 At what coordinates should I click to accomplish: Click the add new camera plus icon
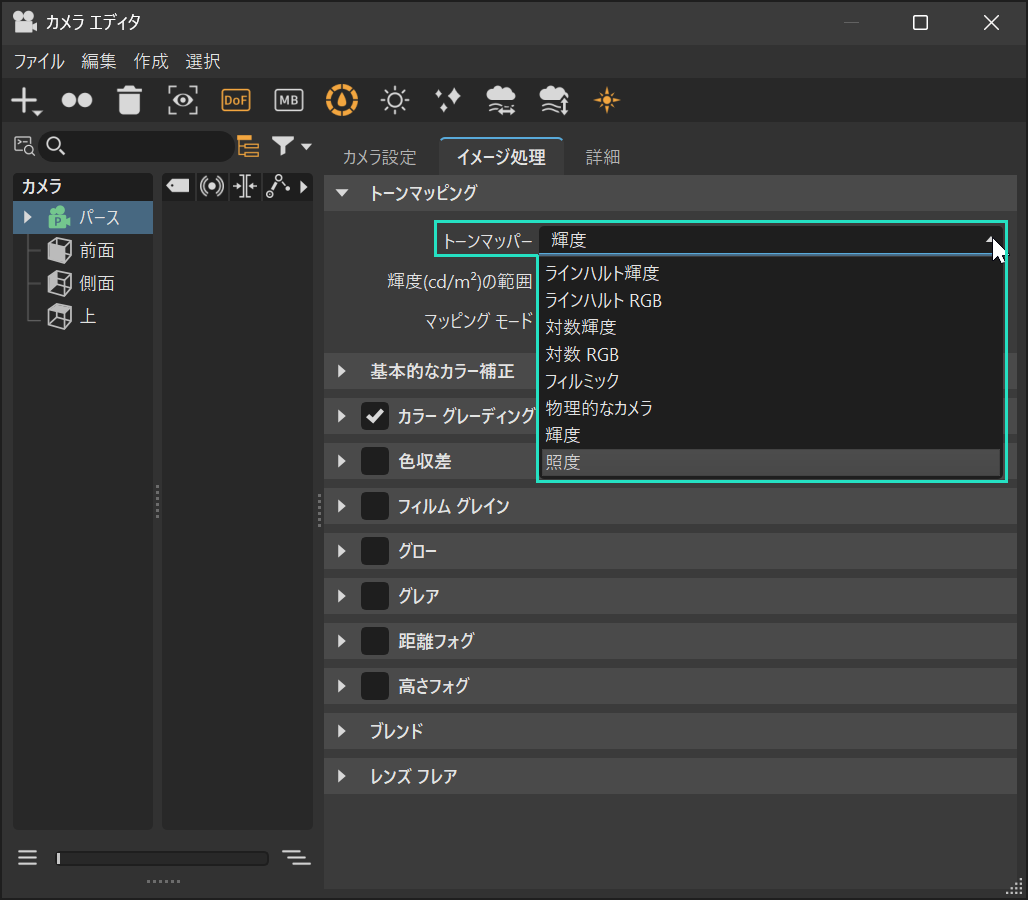click(24, 100)
